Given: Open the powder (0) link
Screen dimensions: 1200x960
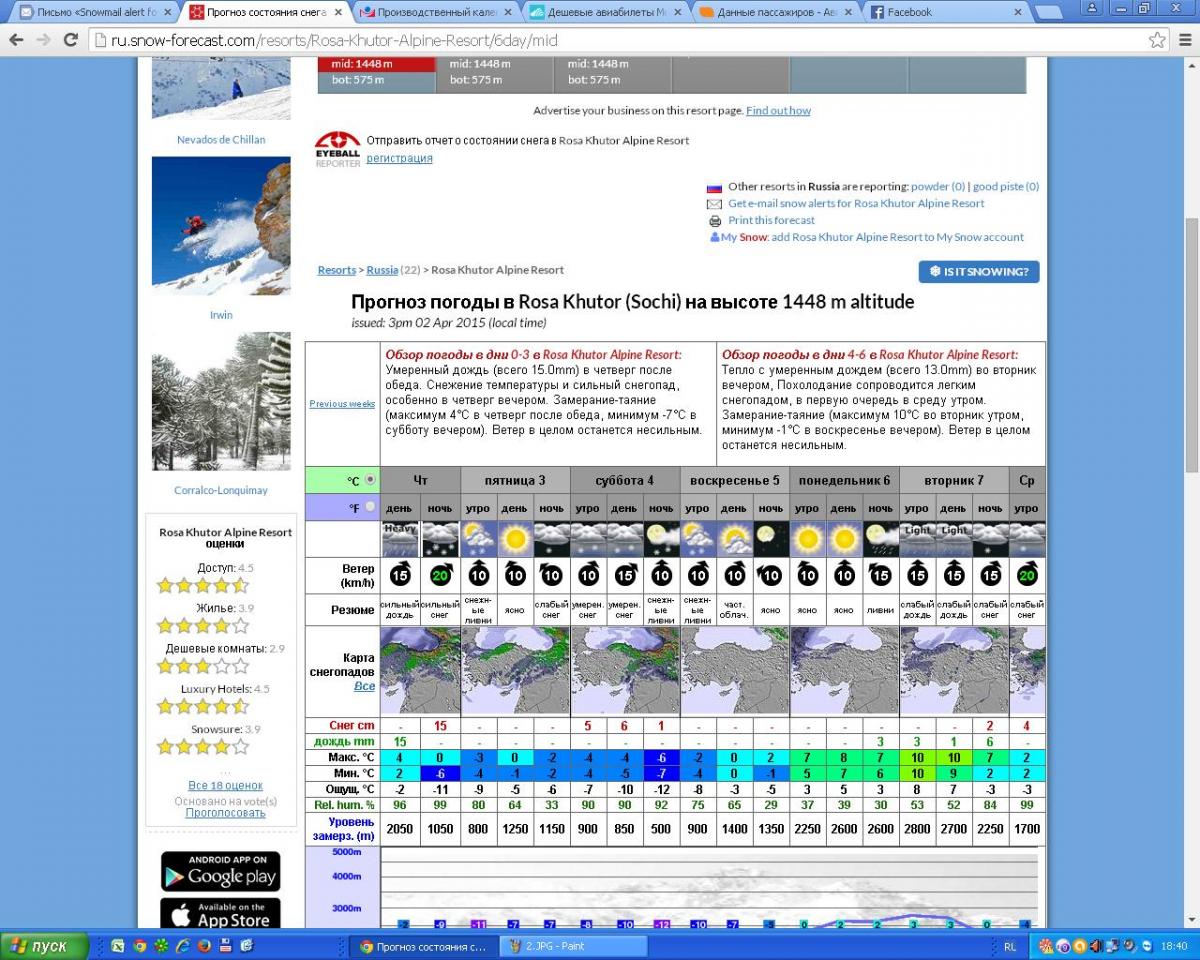Looking at the screenshot, I should point(938,186).
